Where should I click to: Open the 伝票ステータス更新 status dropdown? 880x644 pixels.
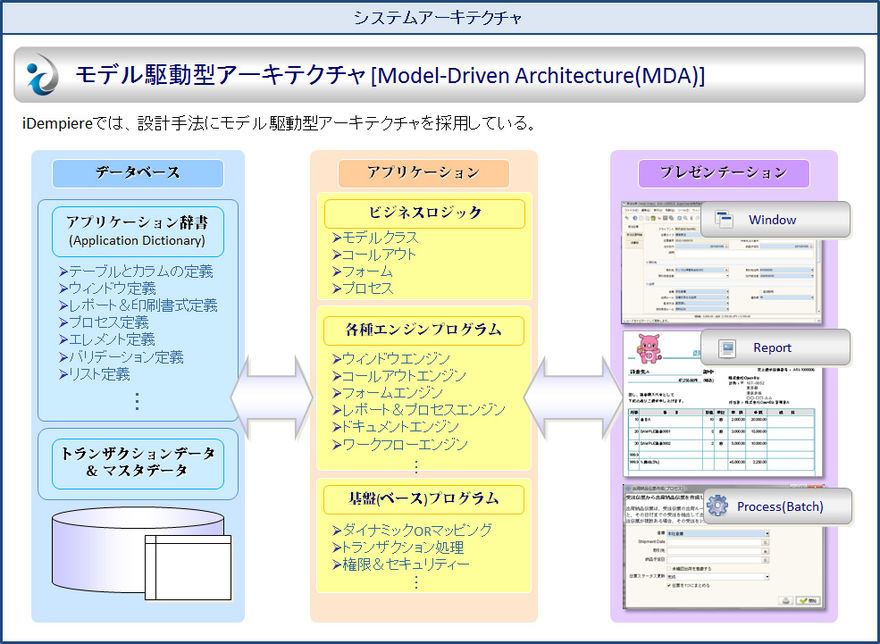767,577
